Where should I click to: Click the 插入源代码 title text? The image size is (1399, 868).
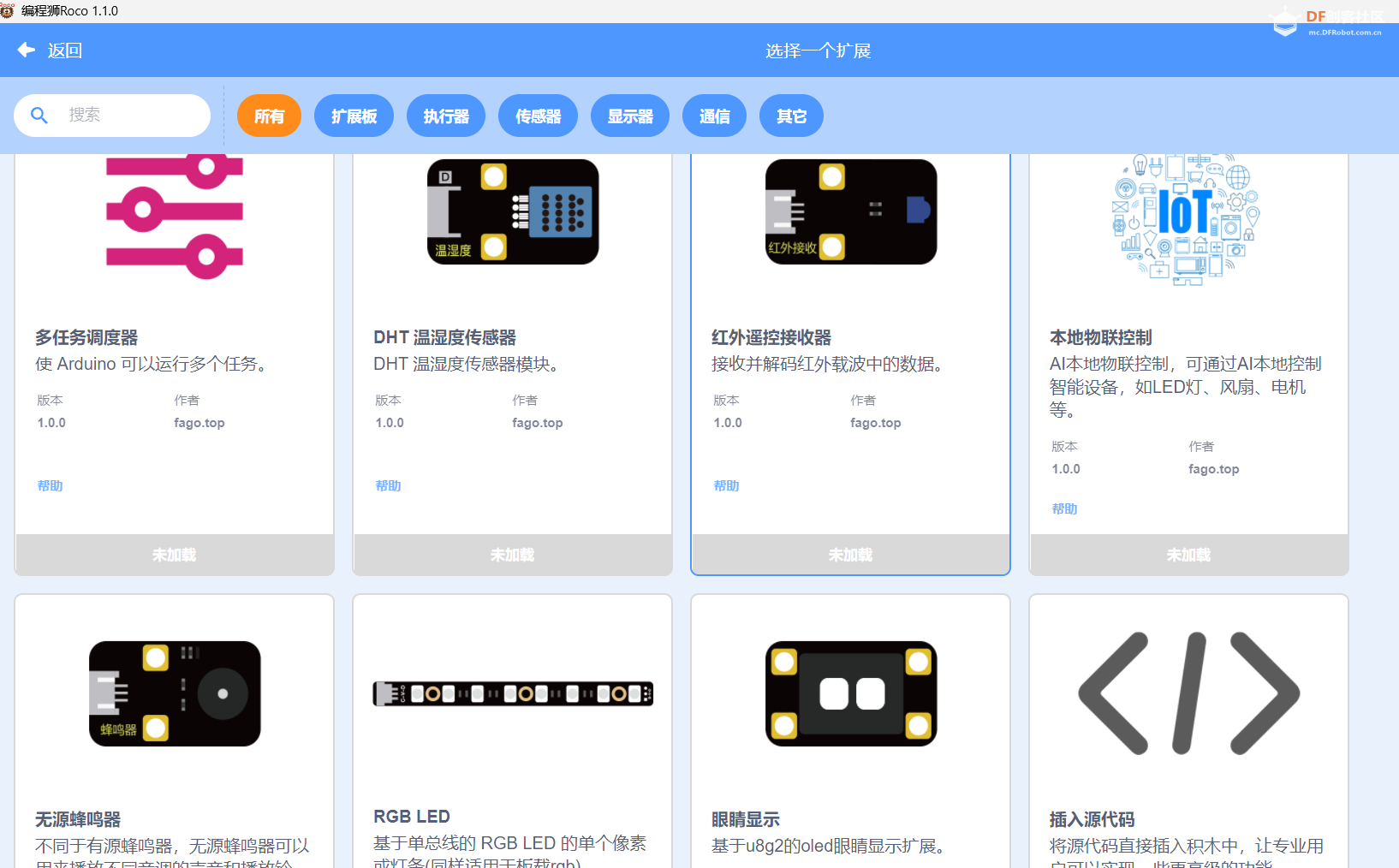pyautogui.click(x=1092, y=819)
